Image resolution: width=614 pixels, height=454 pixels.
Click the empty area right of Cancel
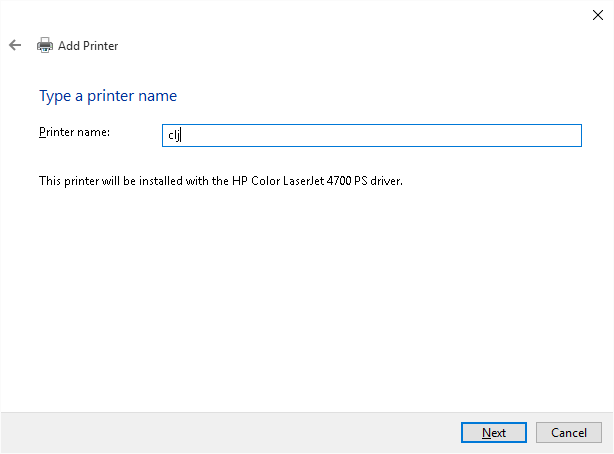pyautogui.click(x=607, y=432)
